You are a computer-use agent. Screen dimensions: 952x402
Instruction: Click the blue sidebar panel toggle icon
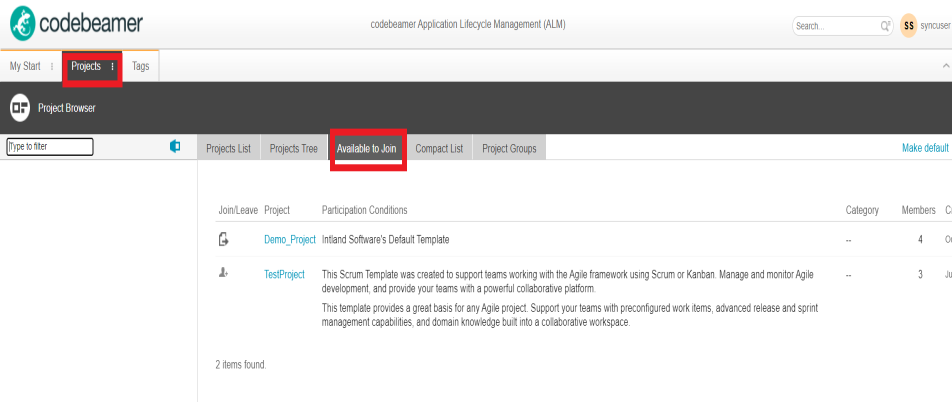coord(175,147)
